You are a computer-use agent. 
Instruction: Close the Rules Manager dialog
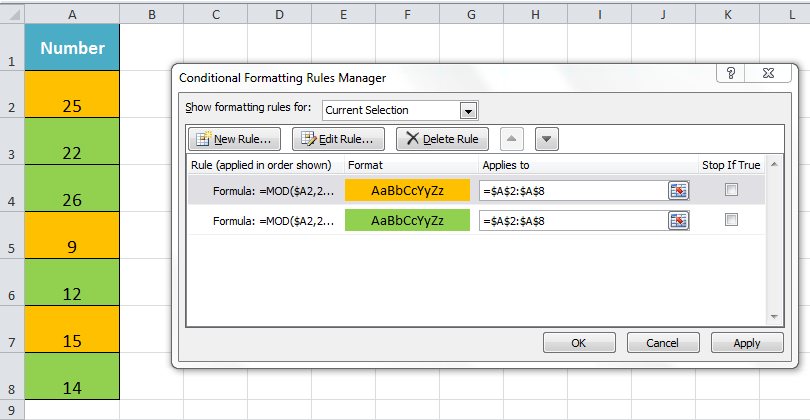tap(768, 73)
